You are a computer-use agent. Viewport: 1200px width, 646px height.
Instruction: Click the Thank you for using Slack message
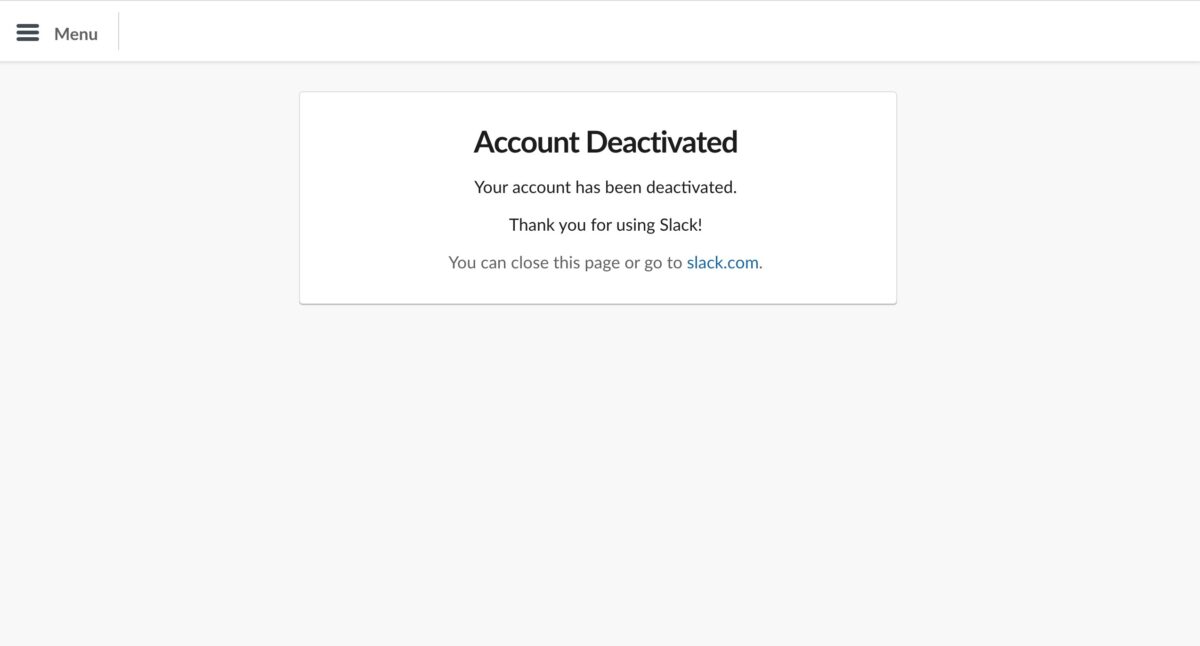coord(605,225)
